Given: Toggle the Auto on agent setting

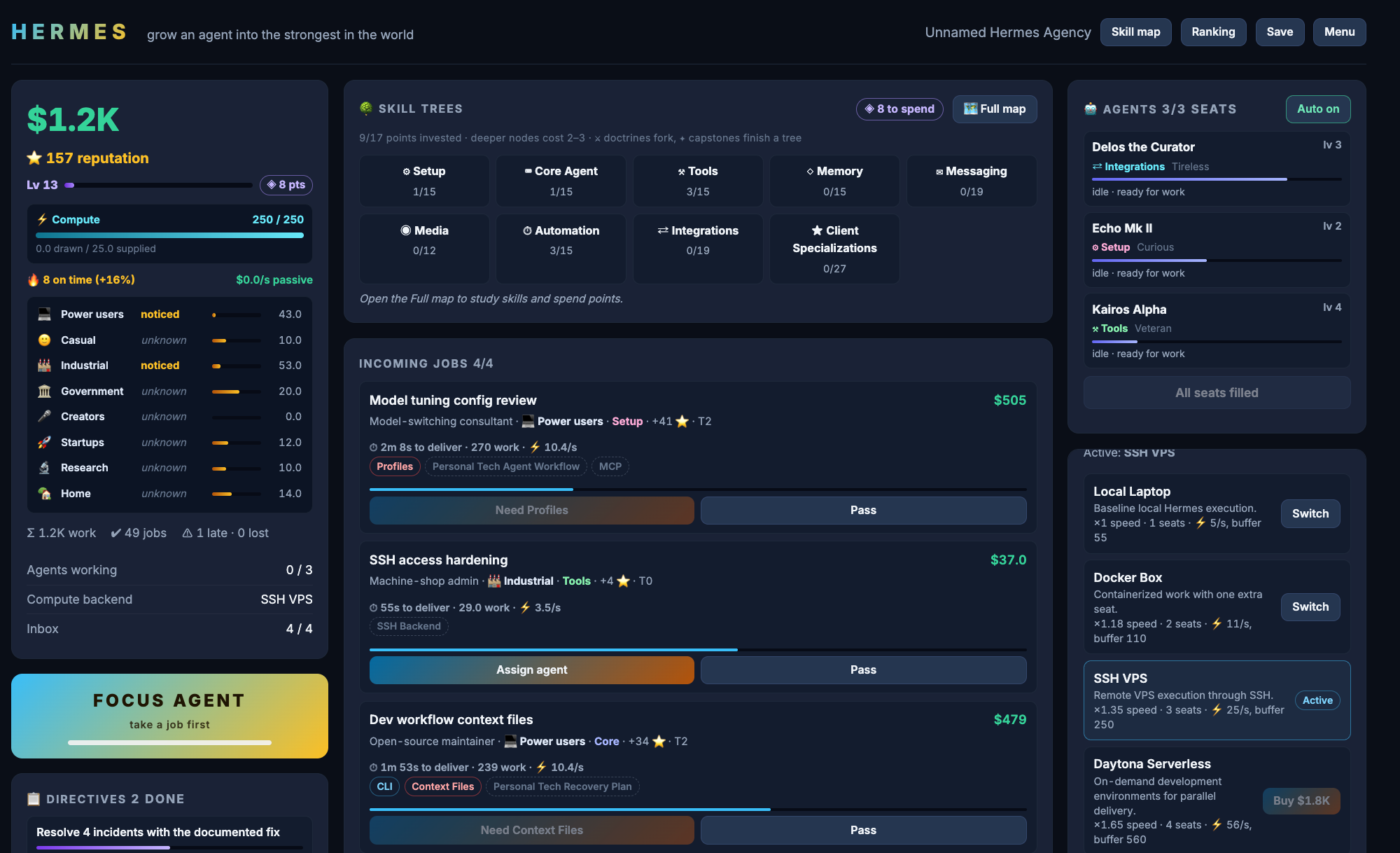Looking at the screenshot, I should 1318,109.
